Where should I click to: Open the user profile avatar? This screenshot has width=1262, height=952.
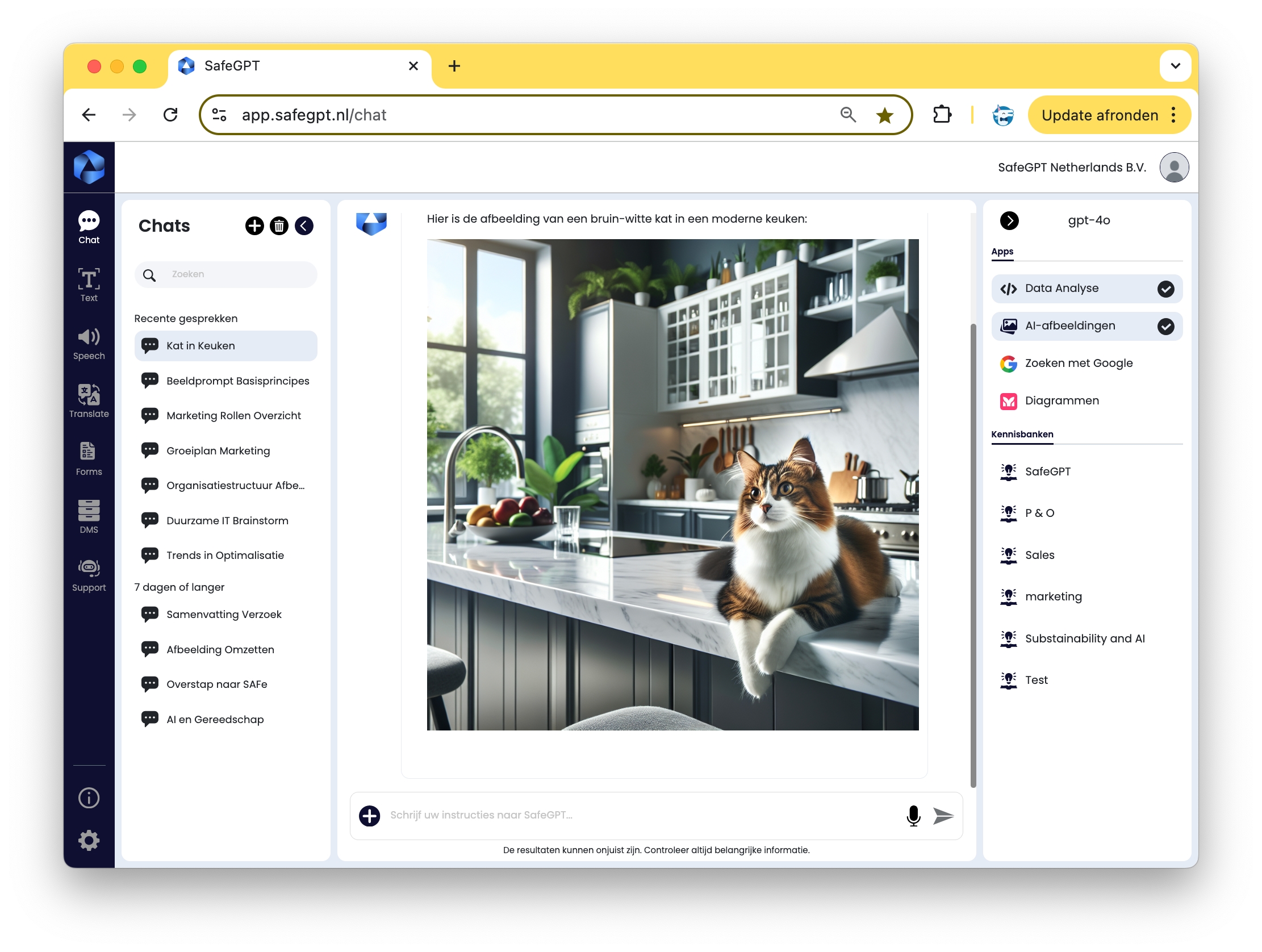point(1174,167)
